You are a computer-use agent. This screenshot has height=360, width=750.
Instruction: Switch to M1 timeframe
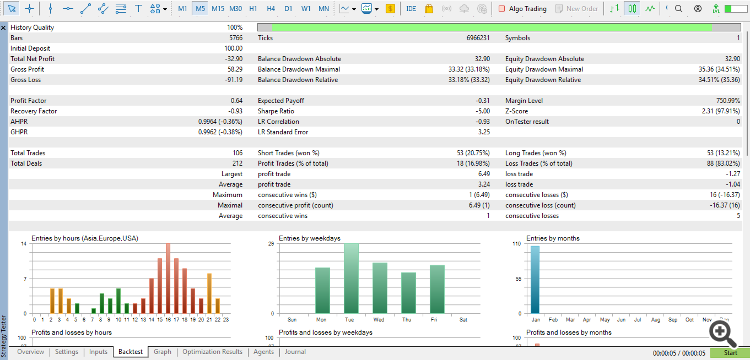(182, 9)
